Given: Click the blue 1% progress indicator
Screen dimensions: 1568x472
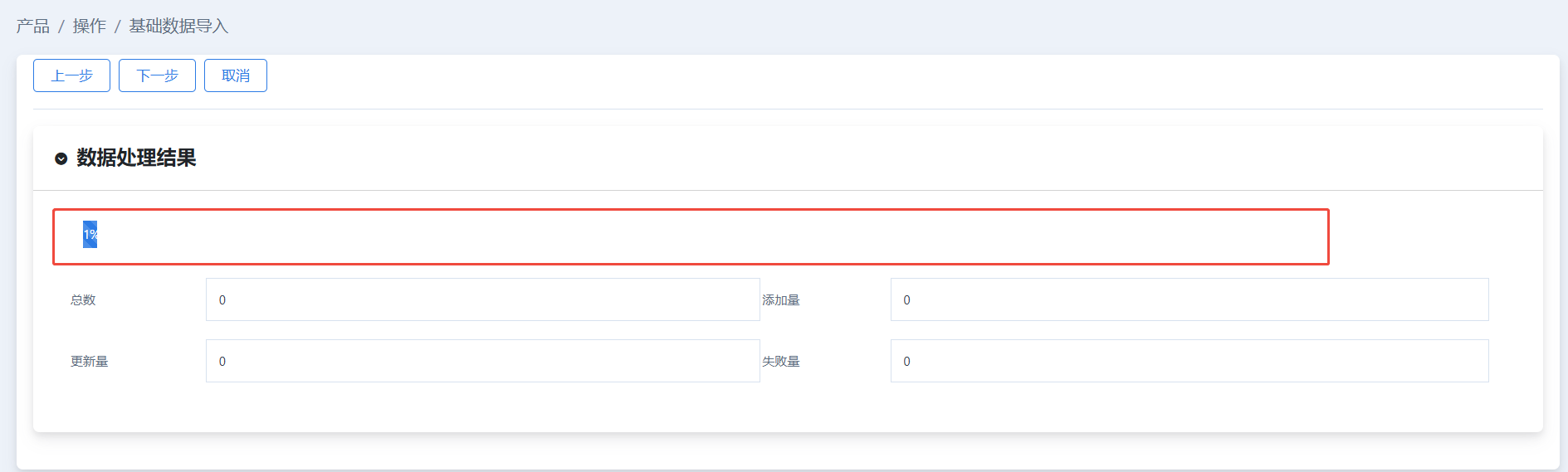Looking at the screenshot, I should click(90, 235).
